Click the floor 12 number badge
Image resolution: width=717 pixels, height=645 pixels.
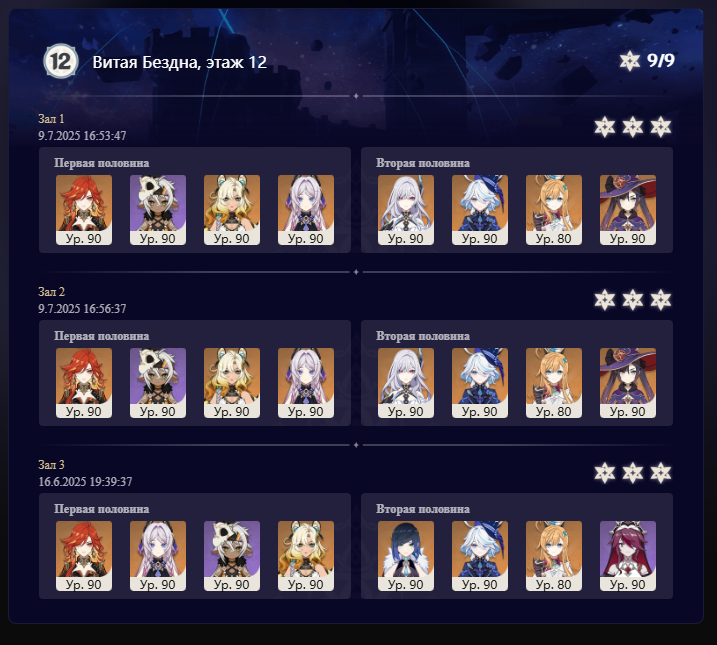61,61
